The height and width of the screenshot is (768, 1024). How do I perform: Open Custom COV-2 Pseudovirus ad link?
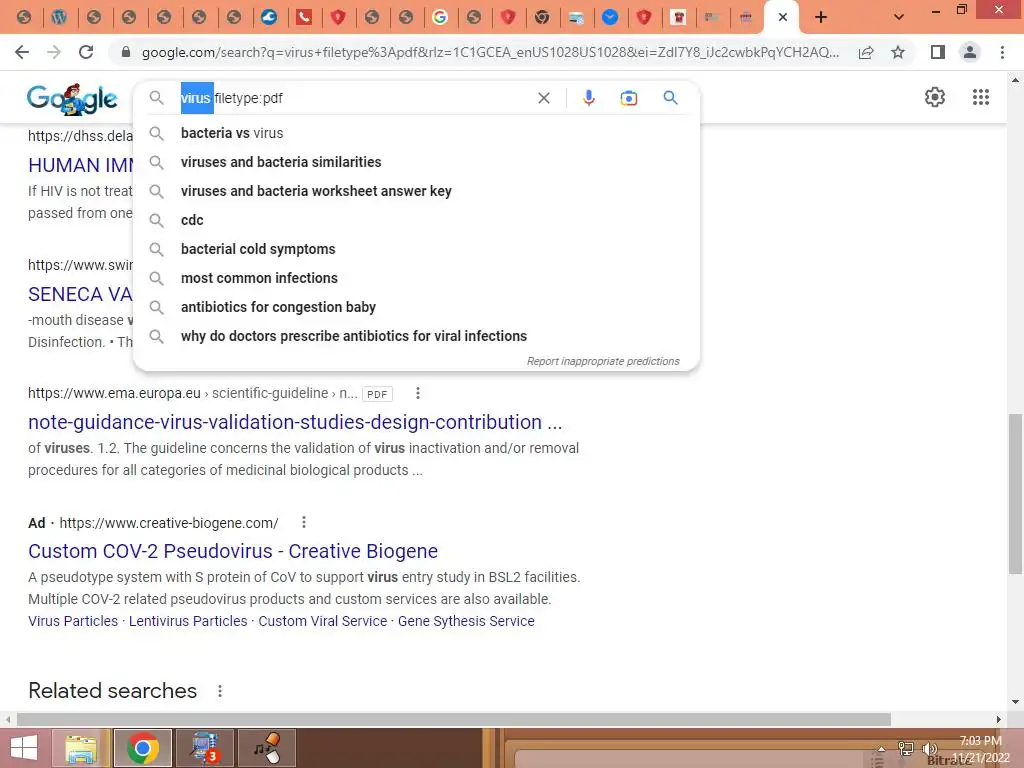(233, 551)
